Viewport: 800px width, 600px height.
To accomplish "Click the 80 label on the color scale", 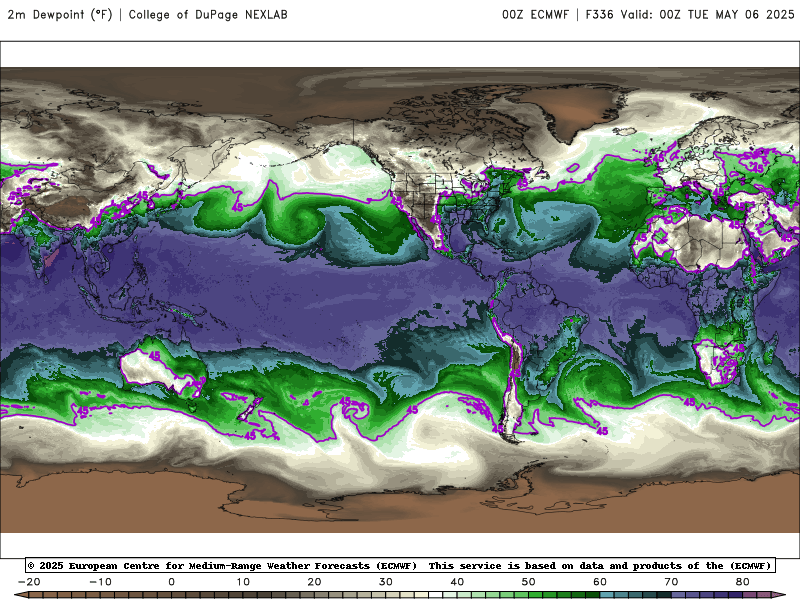I will pyautogui.click(x=743, y=582).
